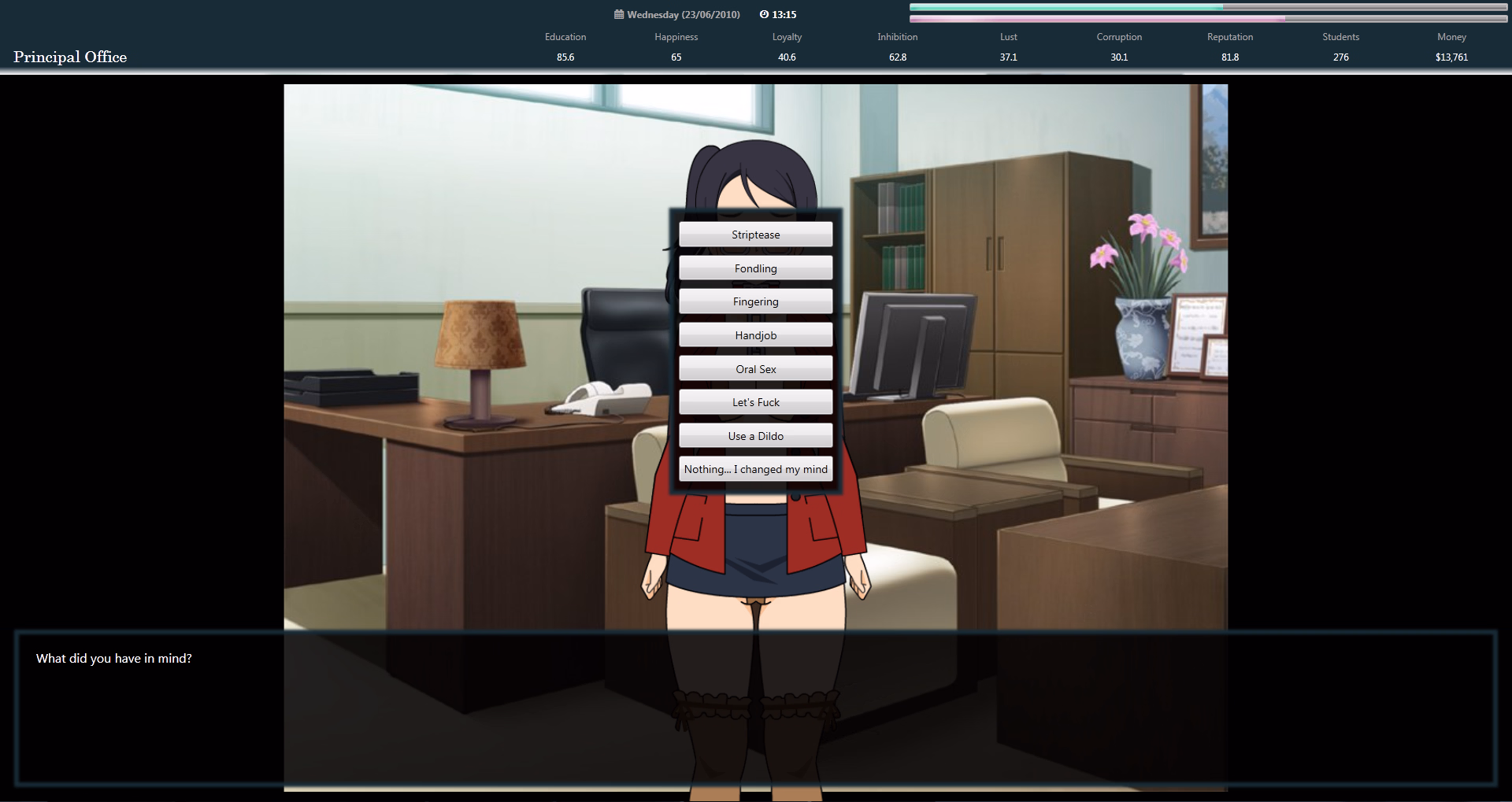Viewport: 1512px width, 802px height.
Task: Select the Fingering option
Action: tap(755, 301)
